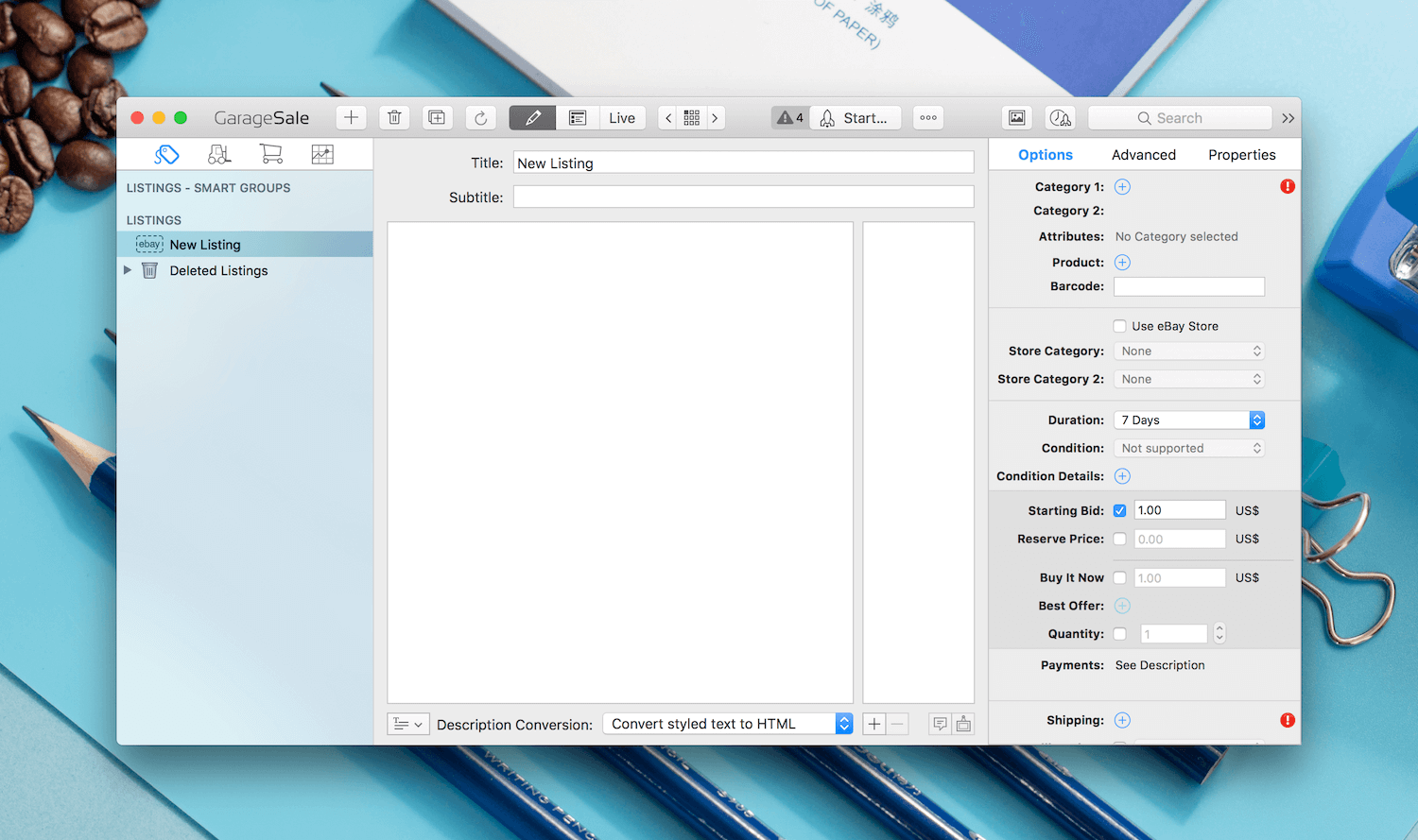Open the orders shopping cart section
The width and height of the screenshot is (1418, 840).
click(x=270, y=154)
